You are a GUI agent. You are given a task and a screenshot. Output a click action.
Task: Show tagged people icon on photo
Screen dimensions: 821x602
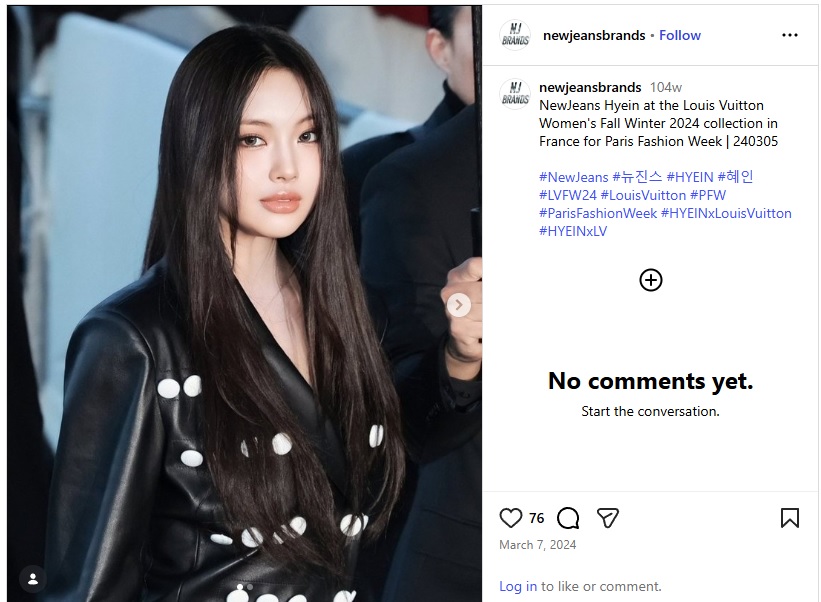tap(32, 579)
